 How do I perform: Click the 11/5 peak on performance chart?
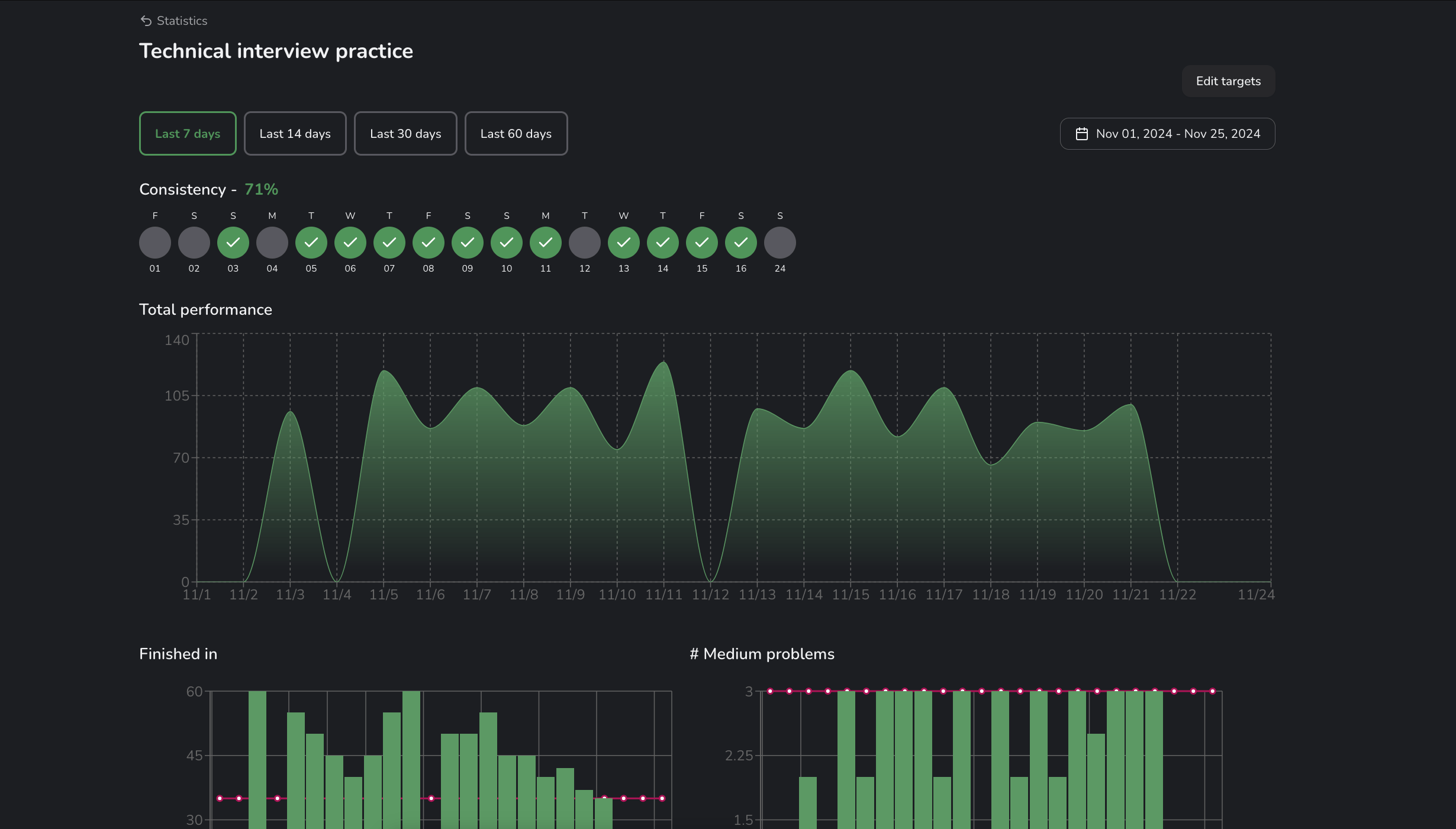[x=384, y=371]
